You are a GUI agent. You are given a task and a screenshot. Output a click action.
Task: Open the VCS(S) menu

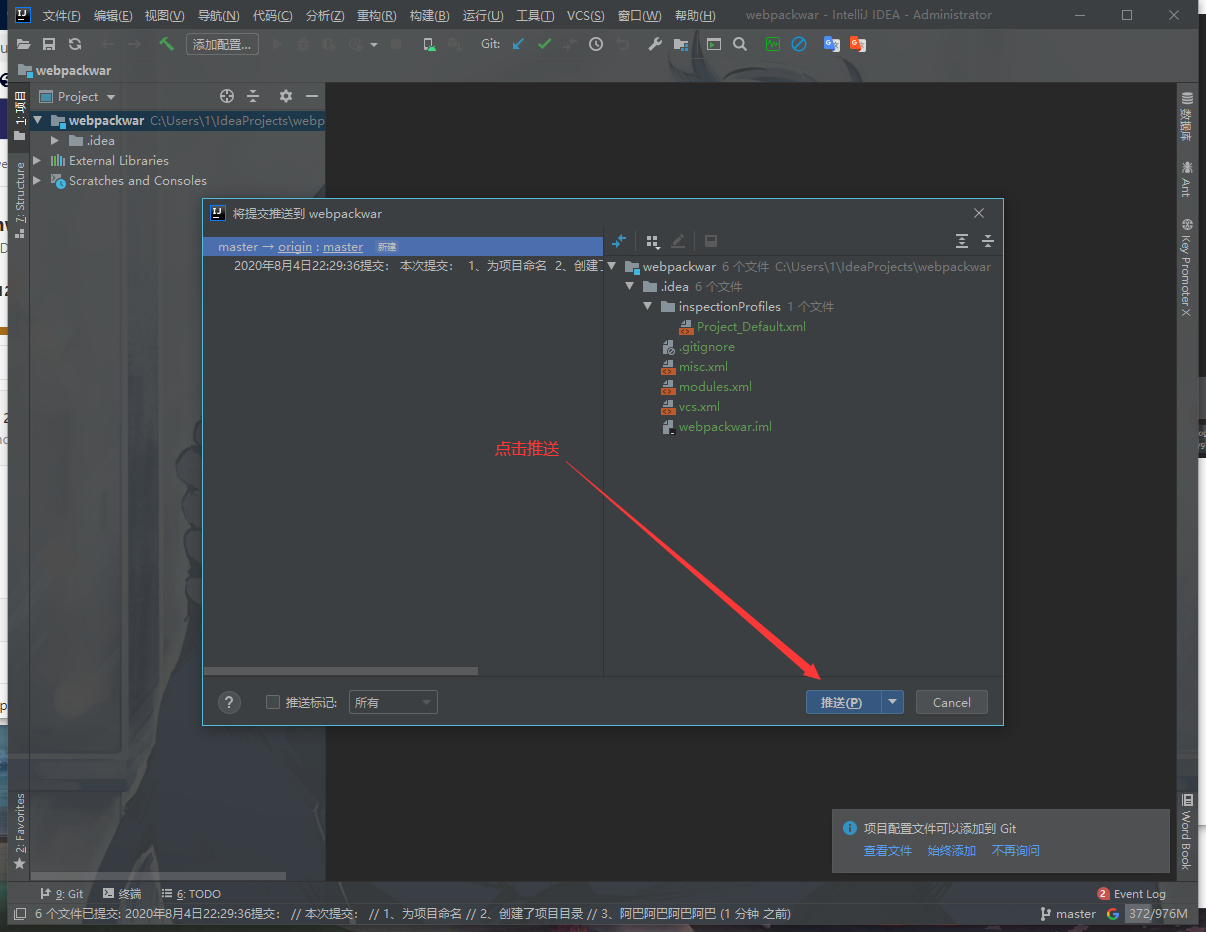(x=585, y=15)
